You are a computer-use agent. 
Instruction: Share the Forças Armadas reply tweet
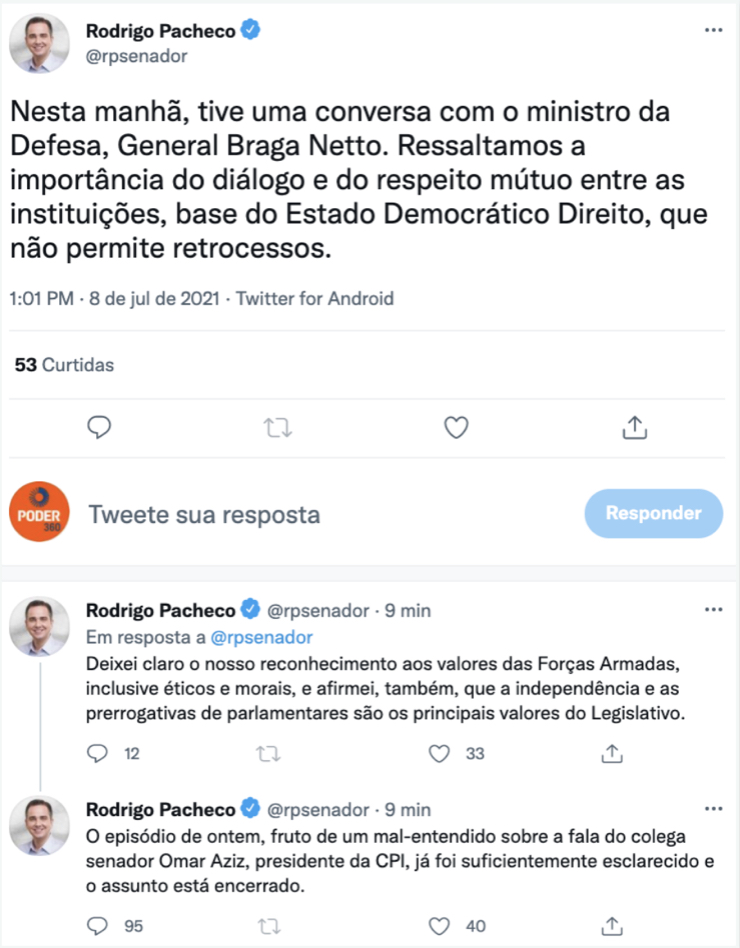613,753
